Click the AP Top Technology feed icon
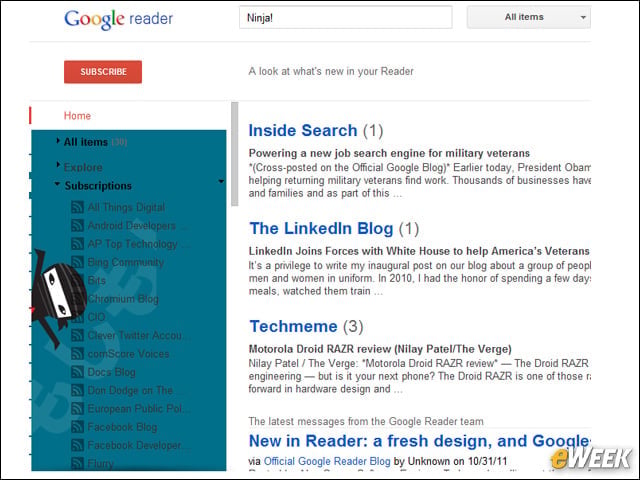The image size is (640, 480). (78, 244)
